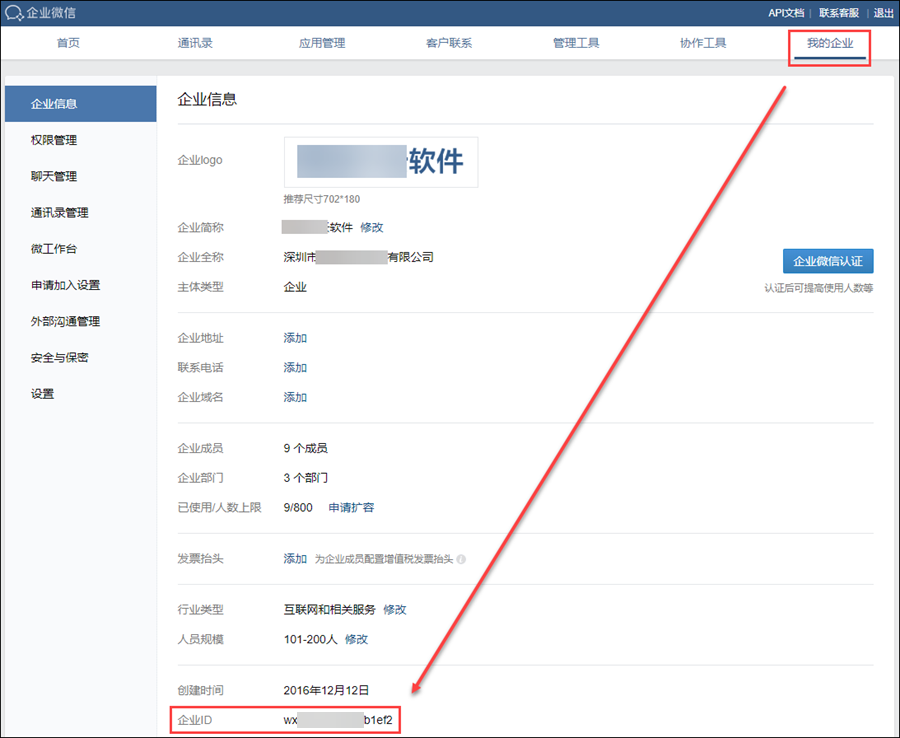Select the 我的企业 tab

(830, 43)
